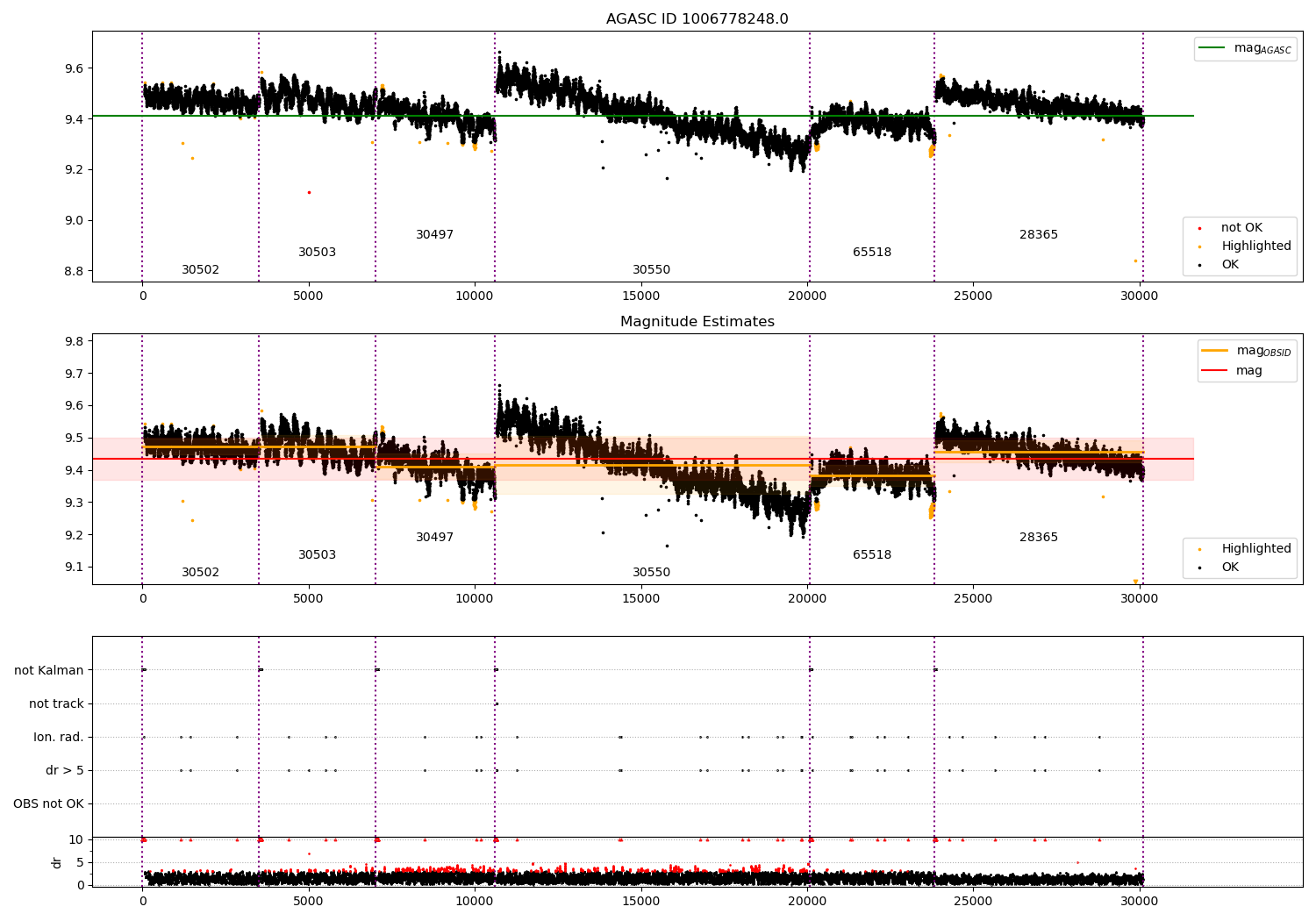Screen dimensions: 1316x921
Task: Click obsid label 30497 in the top panel
Action: (434, 235)
